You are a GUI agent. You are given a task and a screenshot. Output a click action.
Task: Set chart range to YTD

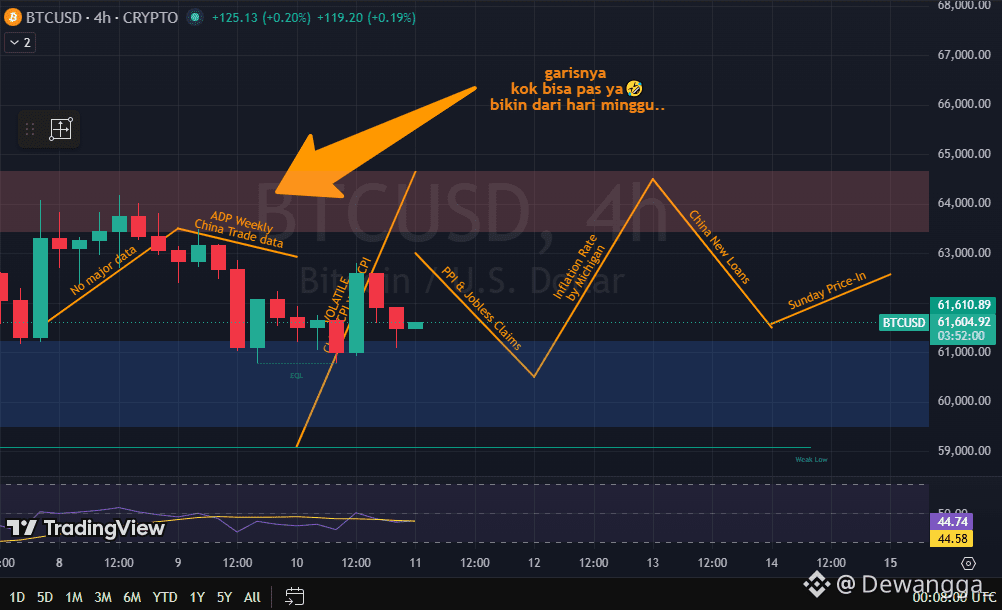point(165,597)
